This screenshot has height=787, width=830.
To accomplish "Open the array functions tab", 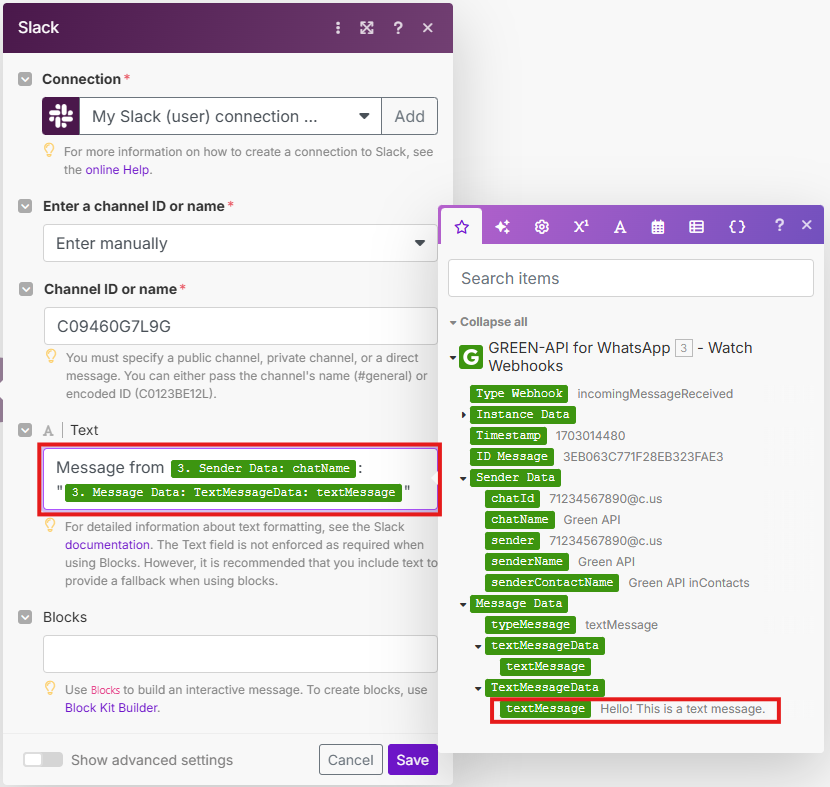I will pos(697,226).
